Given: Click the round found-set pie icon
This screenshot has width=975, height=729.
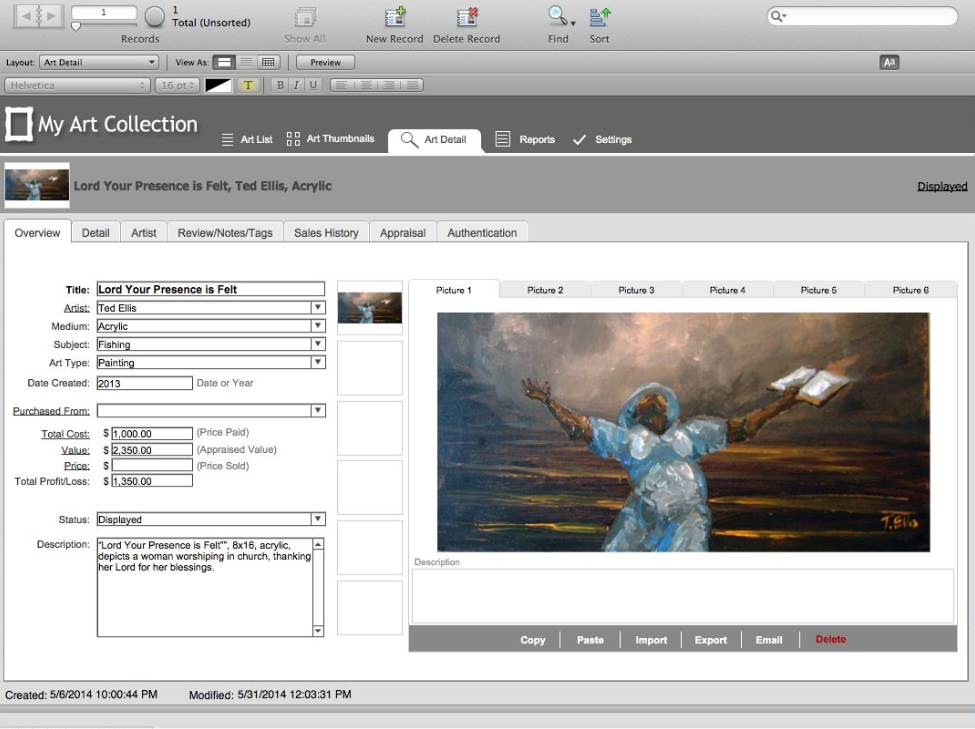Looking at the screenshot, I should [154, 17].
